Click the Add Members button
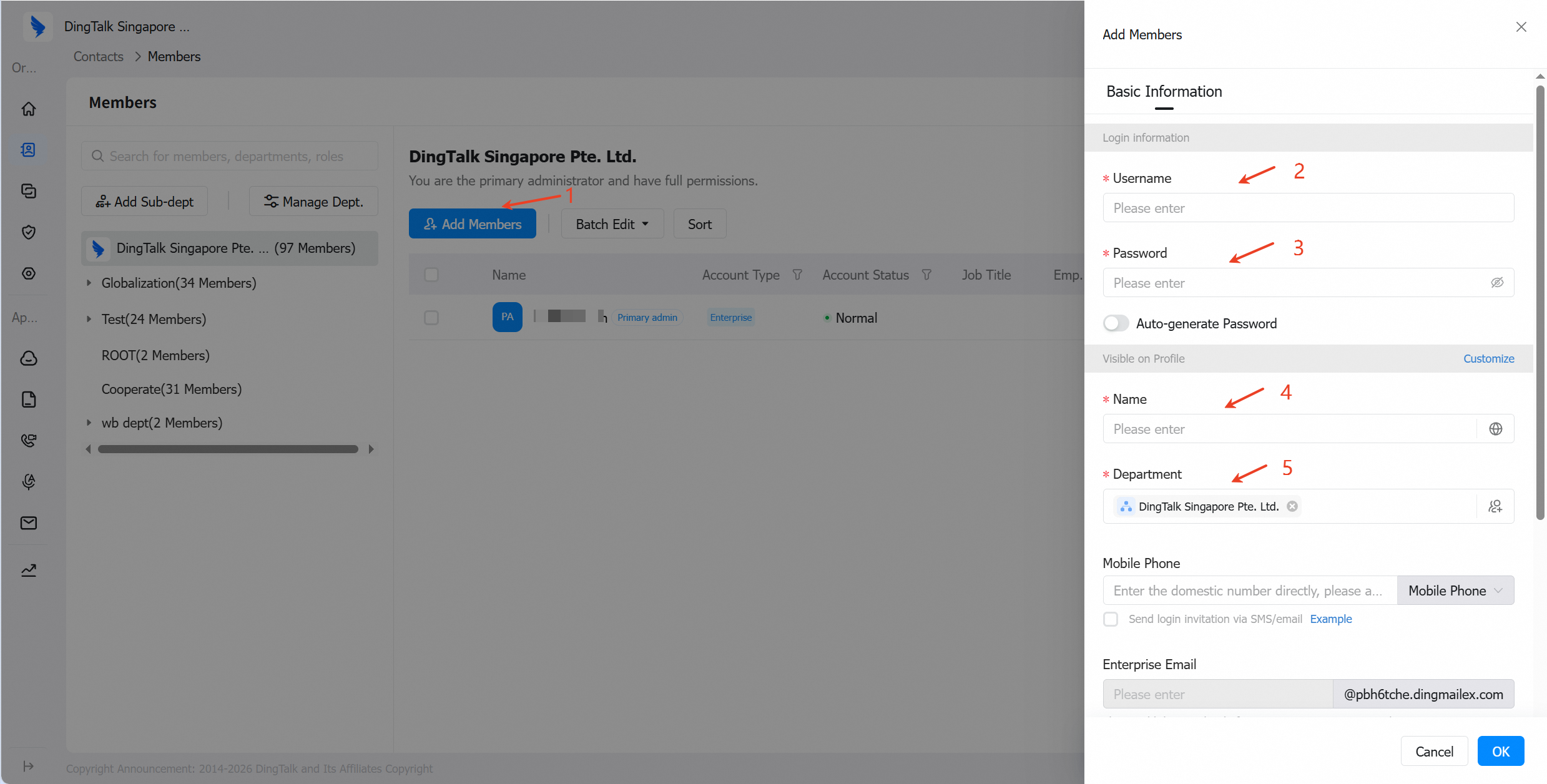The image size is (1547, 784). (473, 224)
